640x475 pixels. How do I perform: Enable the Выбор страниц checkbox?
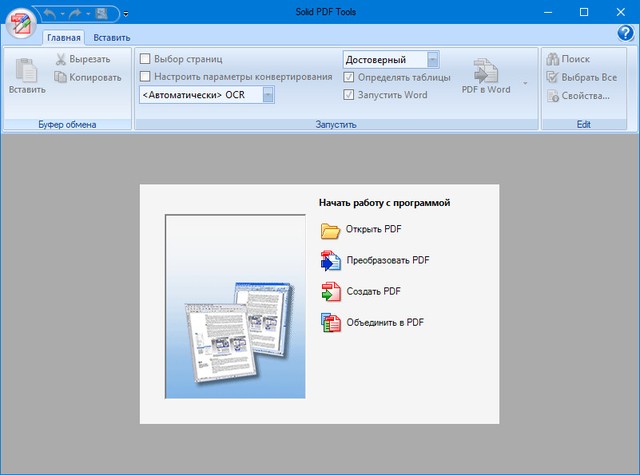point(146,59)
